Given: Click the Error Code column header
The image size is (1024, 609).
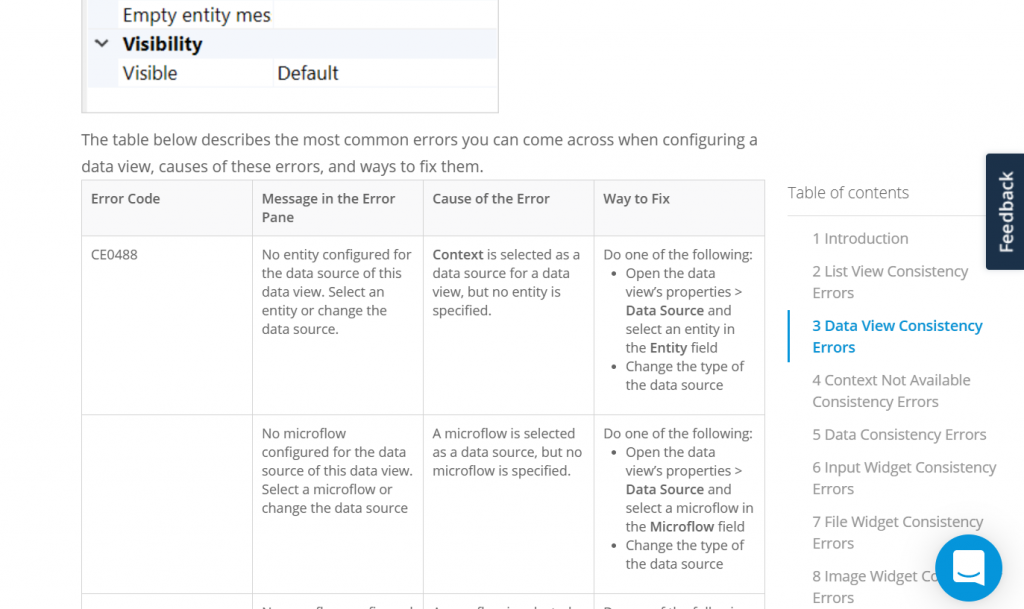Looking at the screenshot, I should [125, 199].
